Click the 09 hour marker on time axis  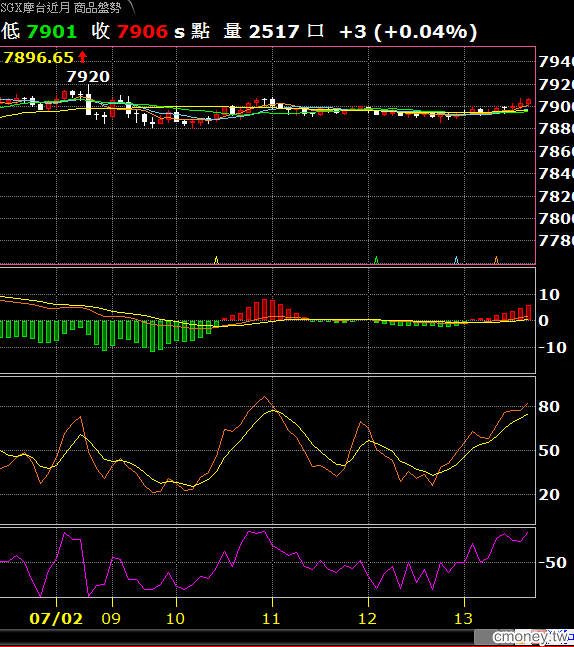coord(111,618)
